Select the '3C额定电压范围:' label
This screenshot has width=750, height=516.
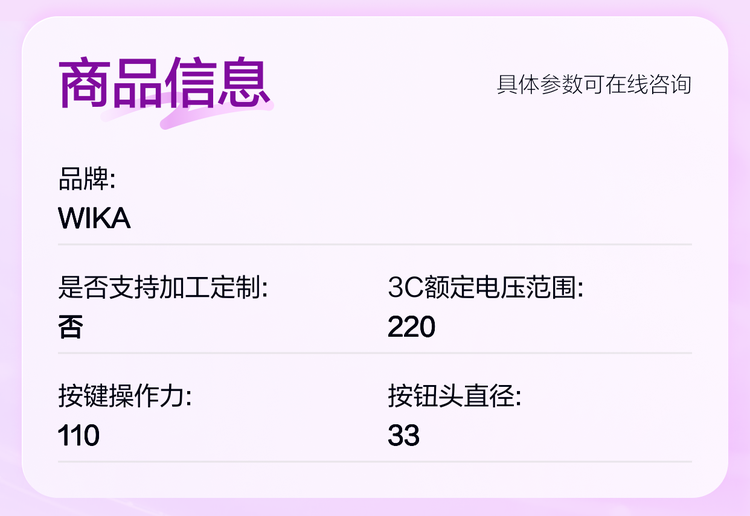point(485,289)
